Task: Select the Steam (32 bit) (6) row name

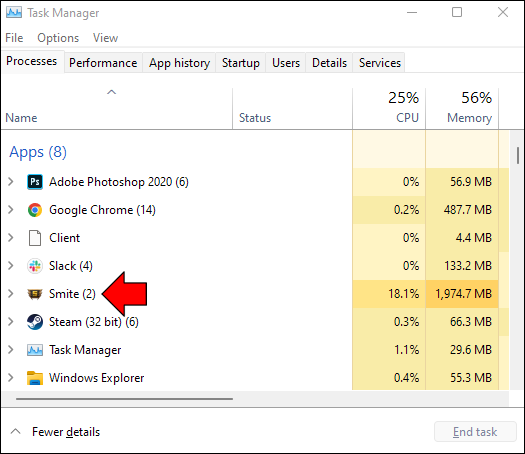Action: pos(94,322)
